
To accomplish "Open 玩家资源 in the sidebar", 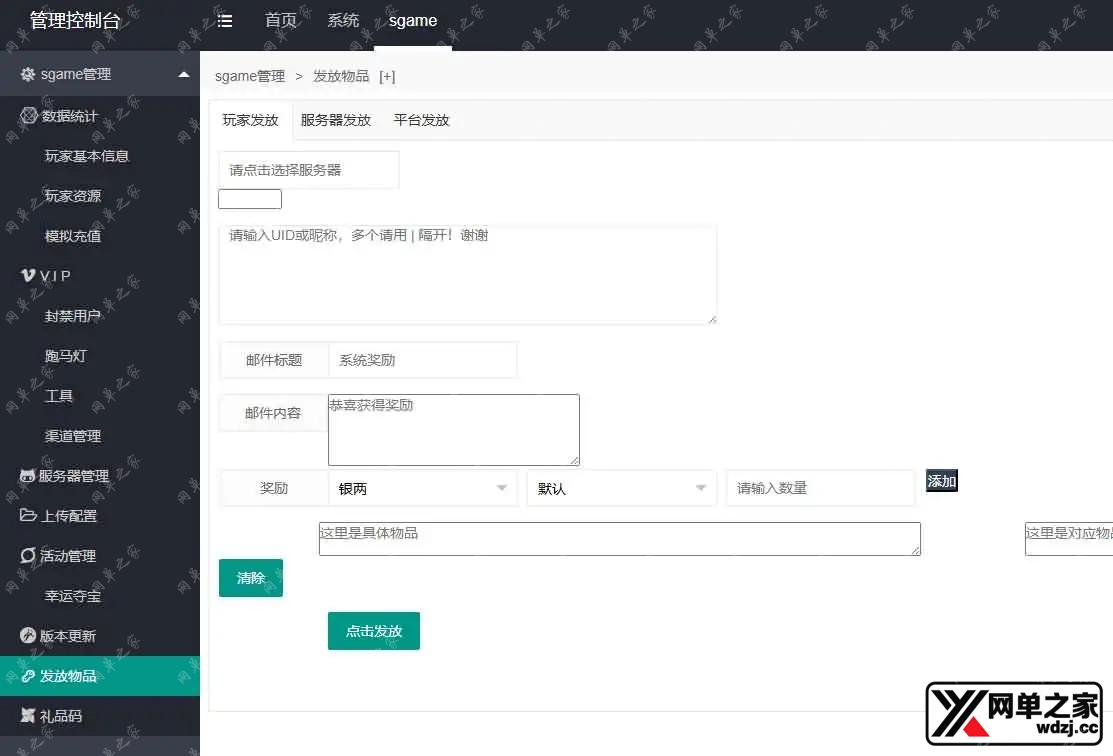I will click(73, 195).
